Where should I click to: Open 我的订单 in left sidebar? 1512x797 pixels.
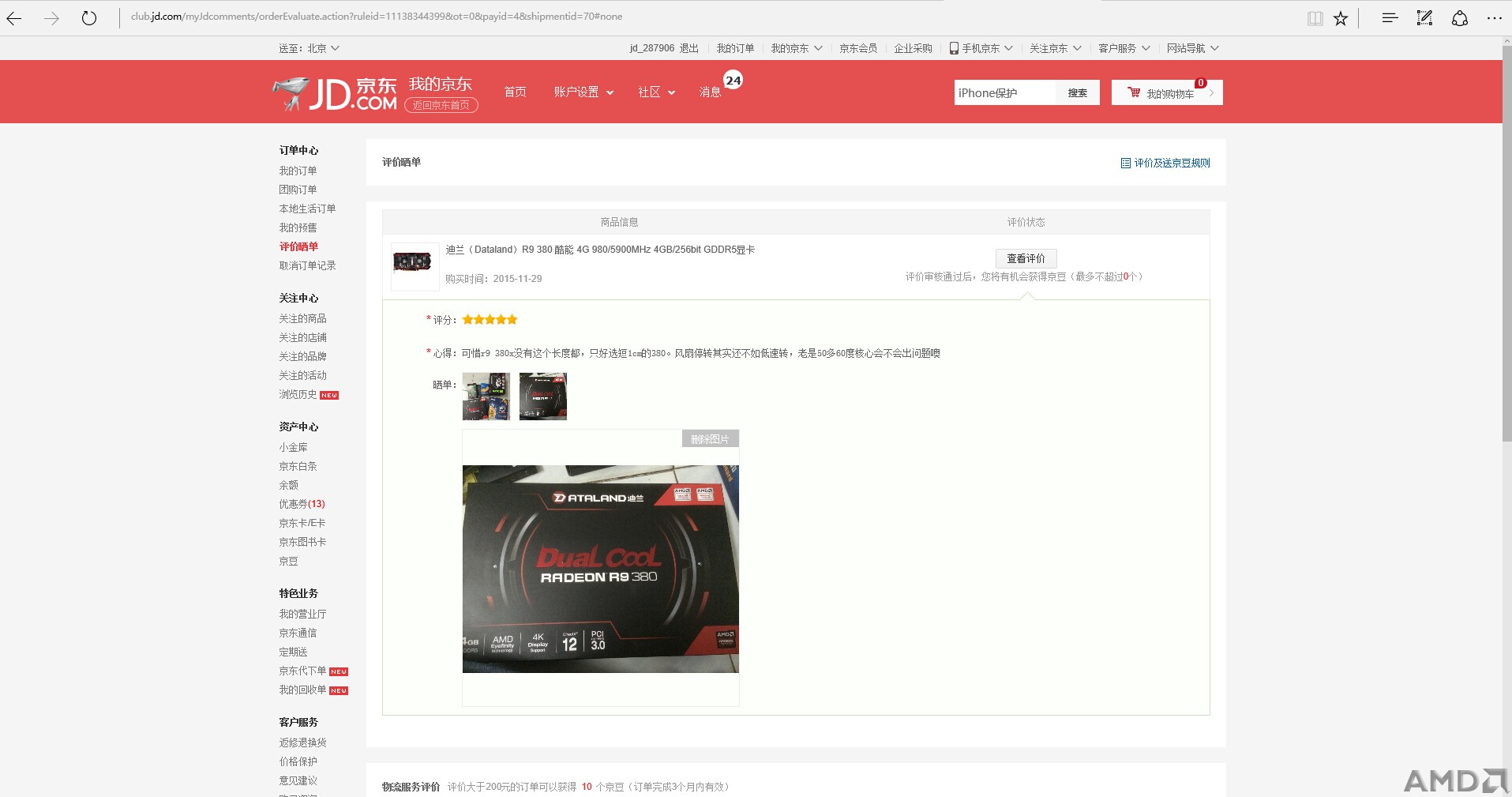click(x=298, y=171)
